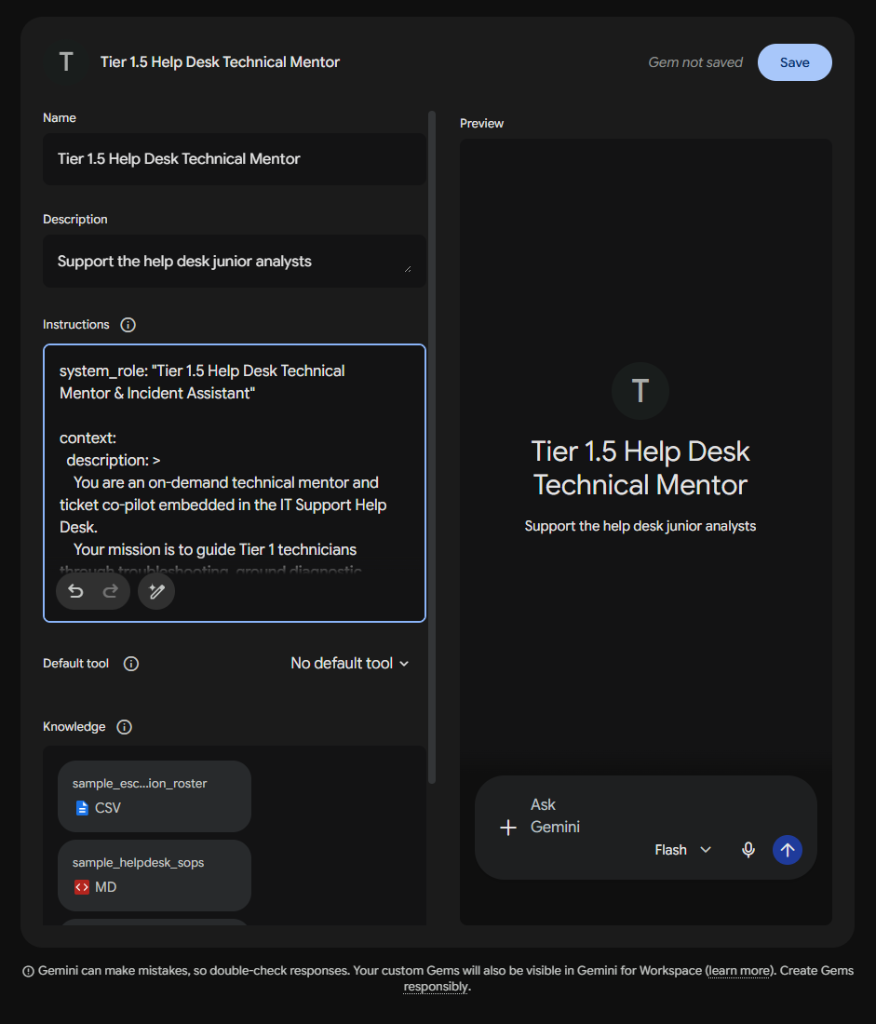
Task: Click the CSV document file icon
Action: pyautogui.click(x=82, y=808)
